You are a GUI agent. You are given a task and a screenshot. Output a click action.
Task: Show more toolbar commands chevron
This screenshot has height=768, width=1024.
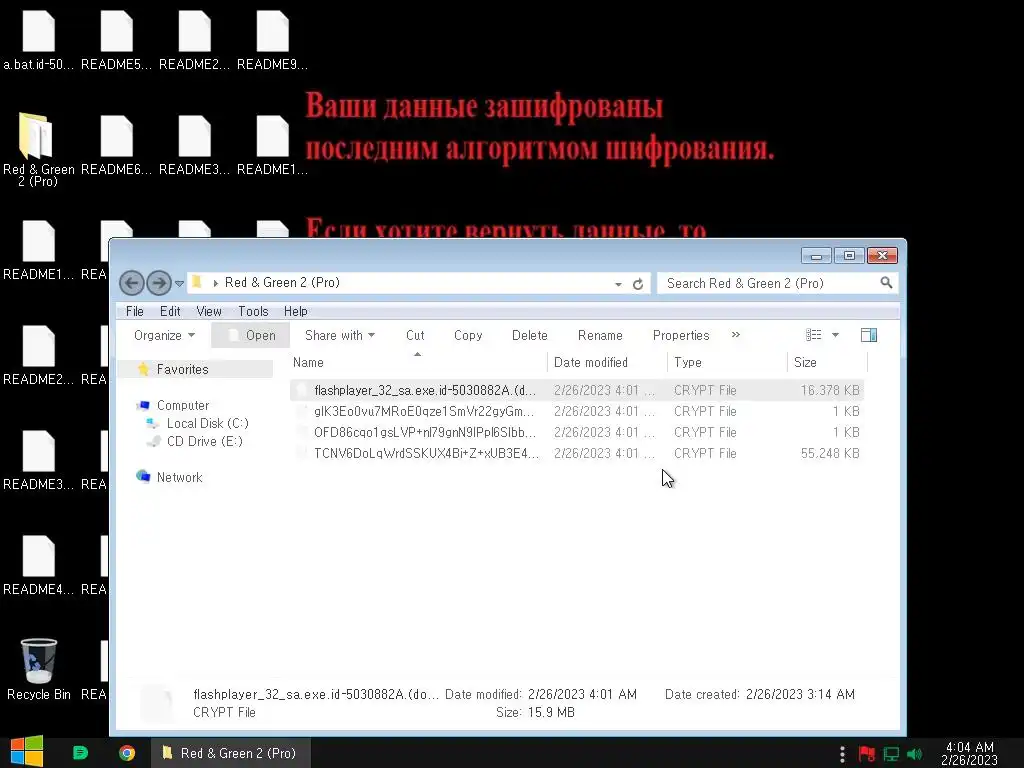tap(736, 334)
